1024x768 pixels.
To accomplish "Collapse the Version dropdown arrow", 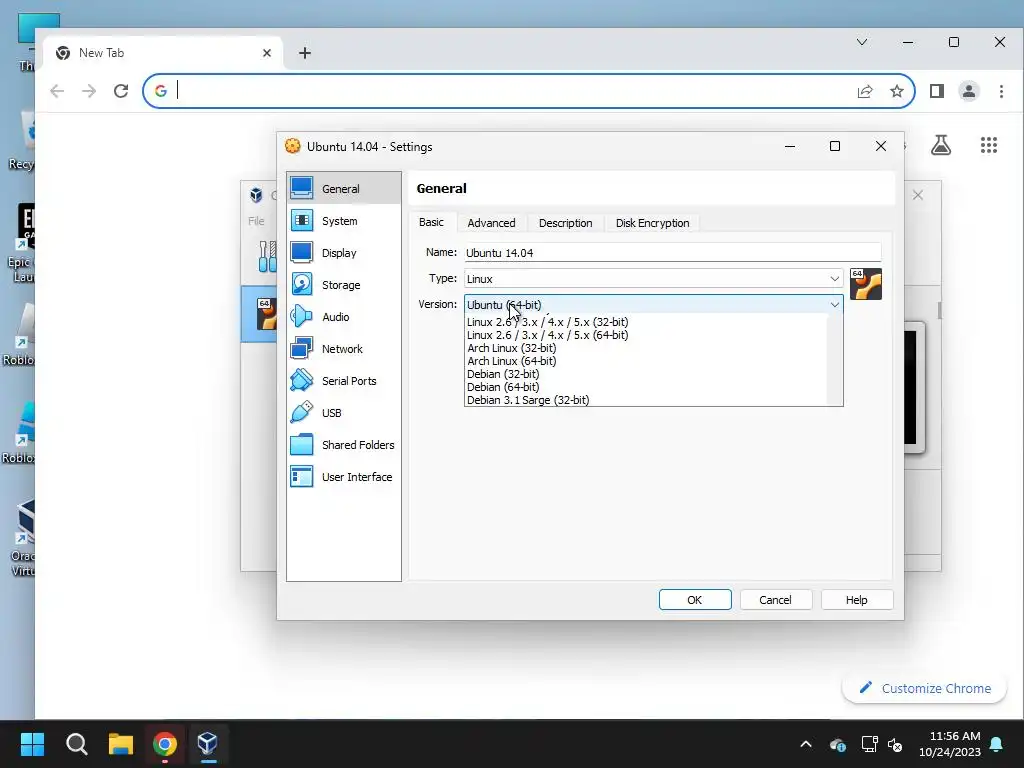I will point(835,304).
